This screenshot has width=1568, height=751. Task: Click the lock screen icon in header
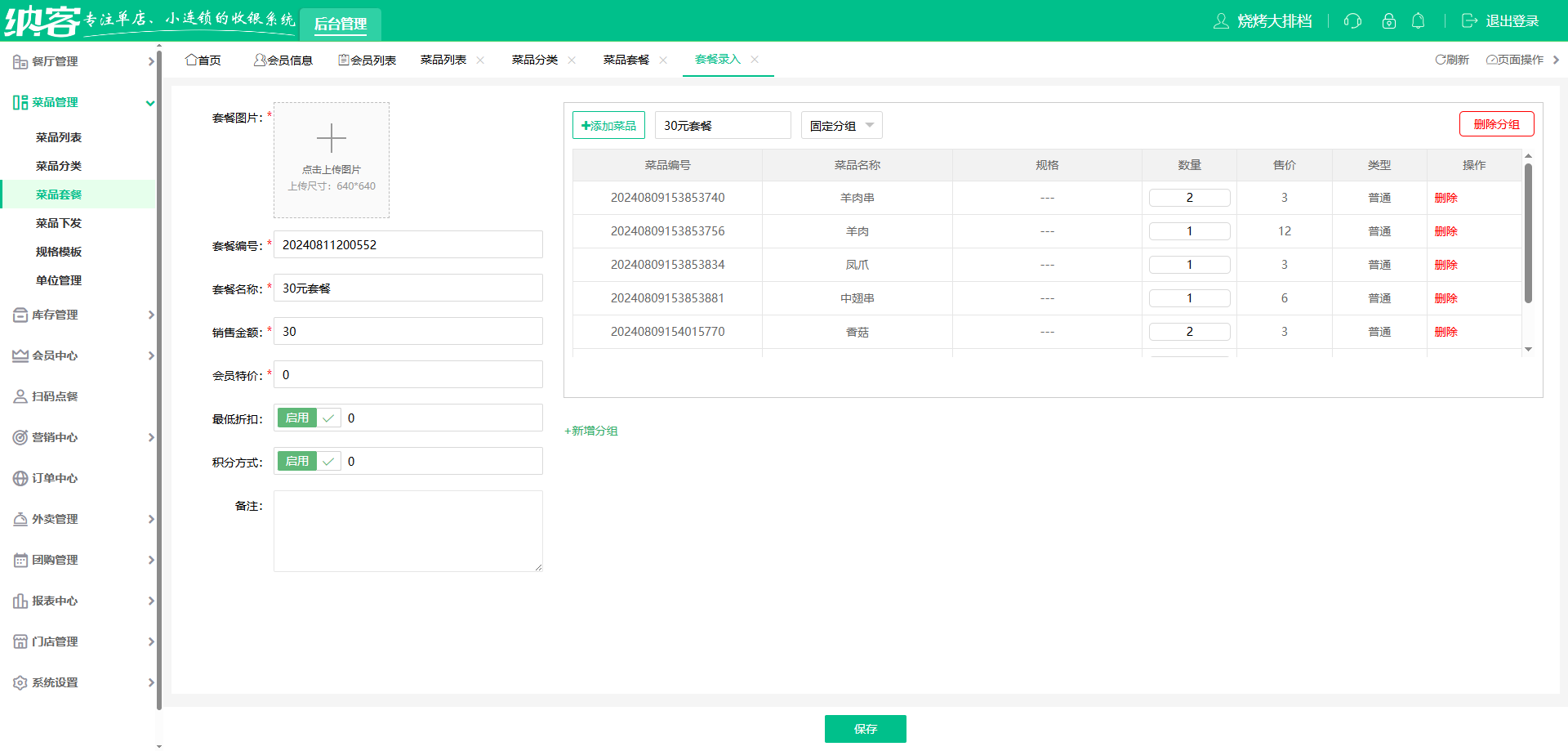tap(1388, 21)
